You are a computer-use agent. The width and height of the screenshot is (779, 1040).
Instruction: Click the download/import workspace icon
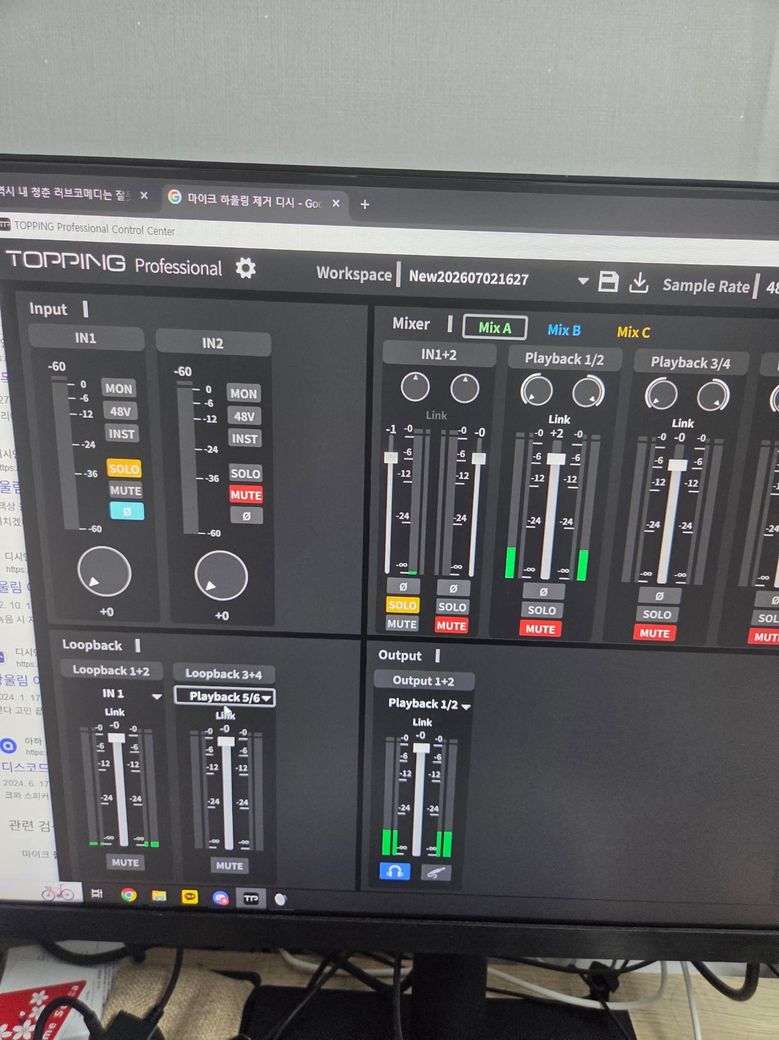coord(638,283)
